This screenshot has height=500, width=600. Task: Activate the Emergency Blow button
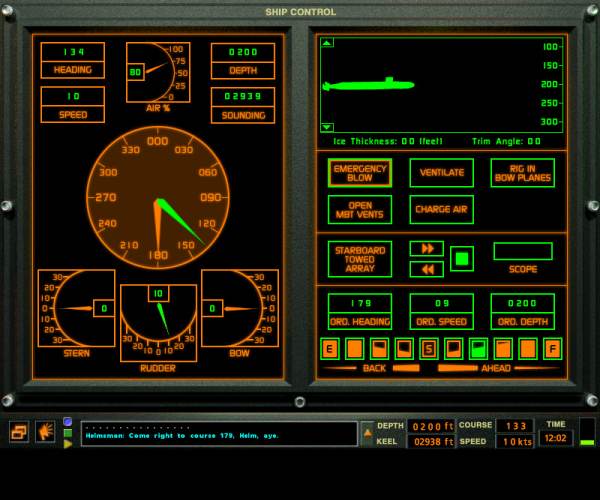[360, 173]
